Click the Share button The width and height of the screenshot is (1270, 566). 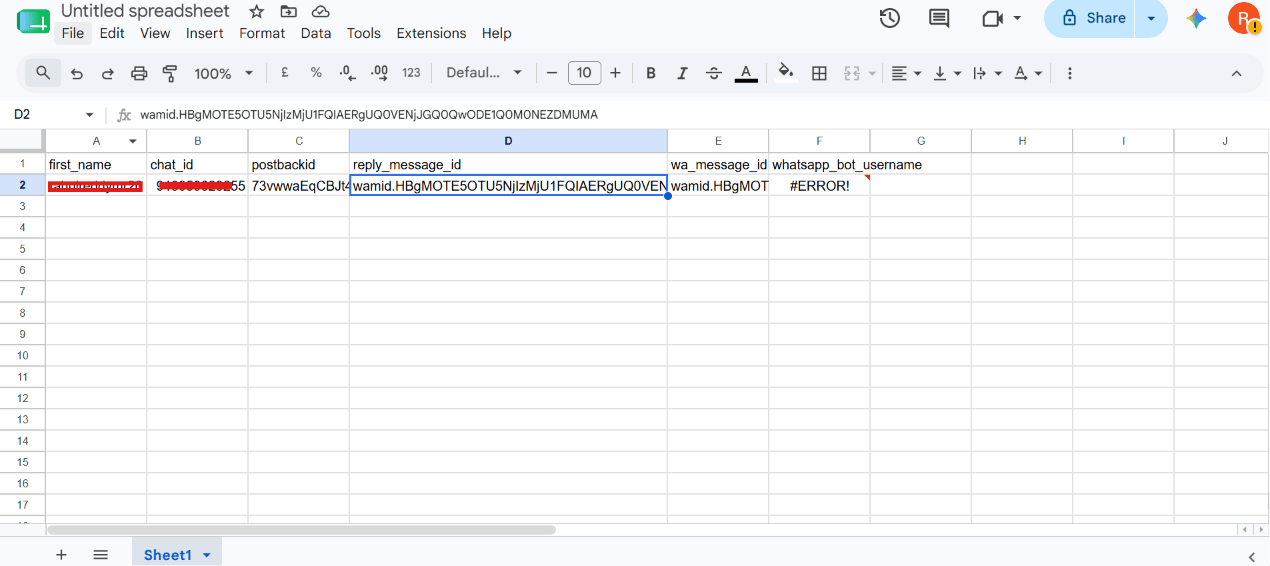[1092, 18]
